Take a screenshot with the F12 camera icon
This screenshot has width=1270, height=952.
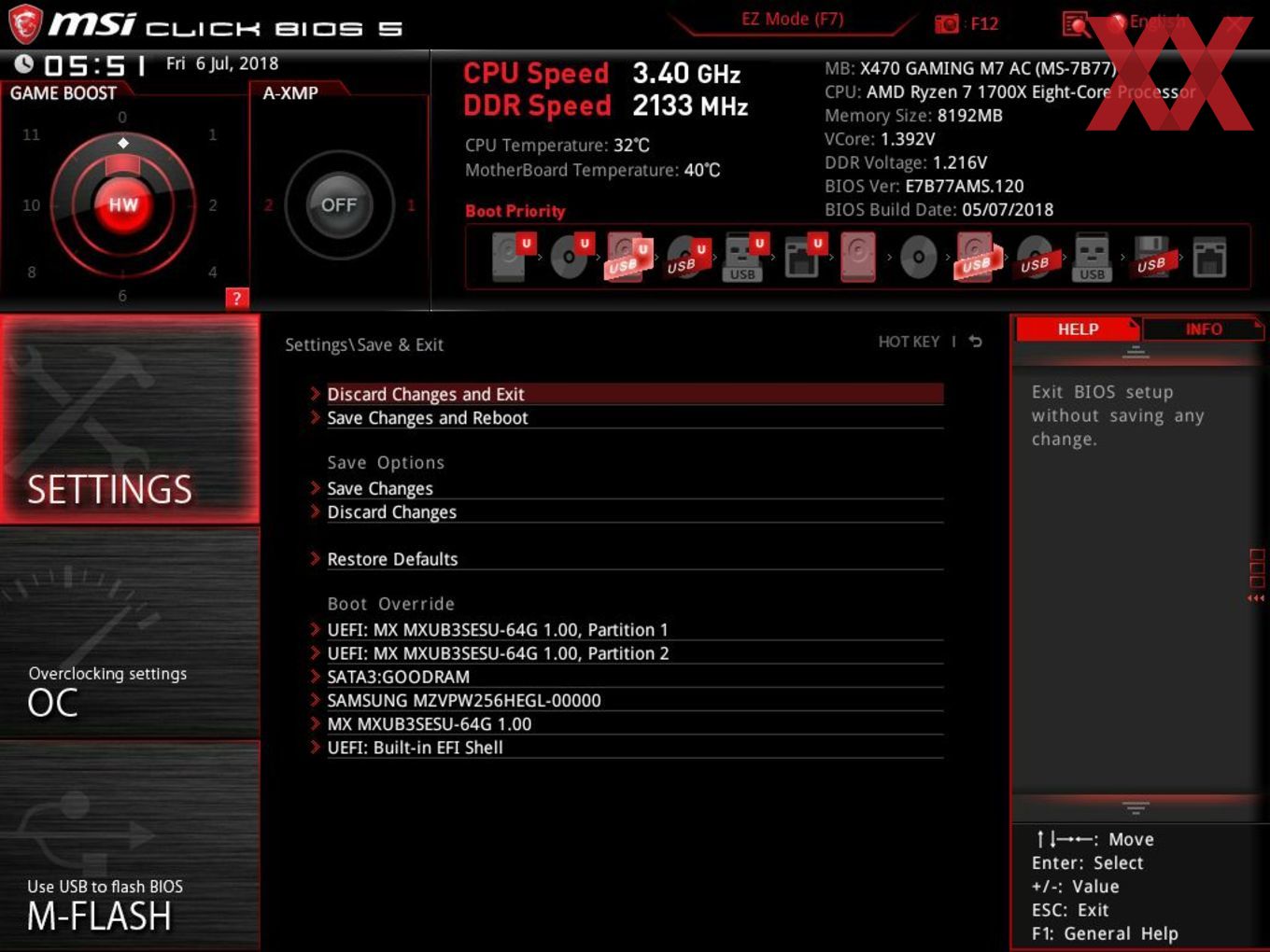947,23
